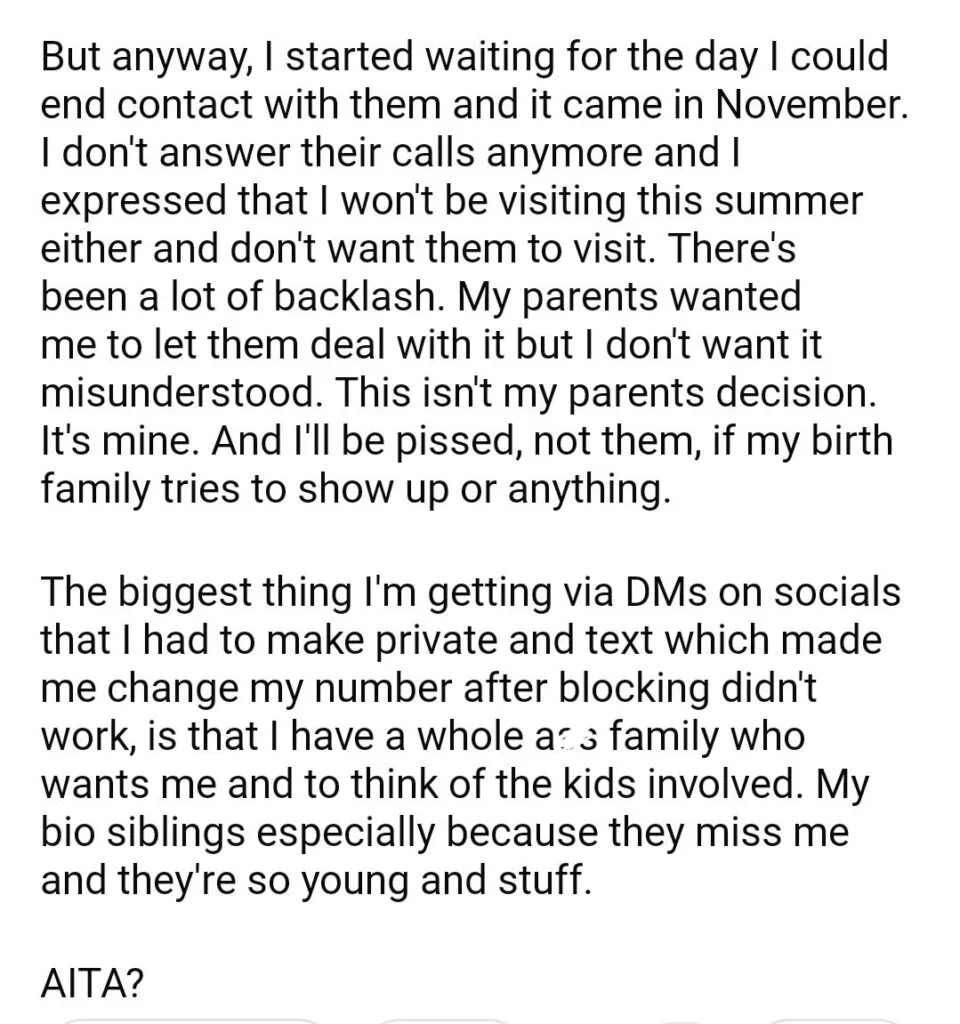Select the word "misunderstood" in the post

pos(183,392)
